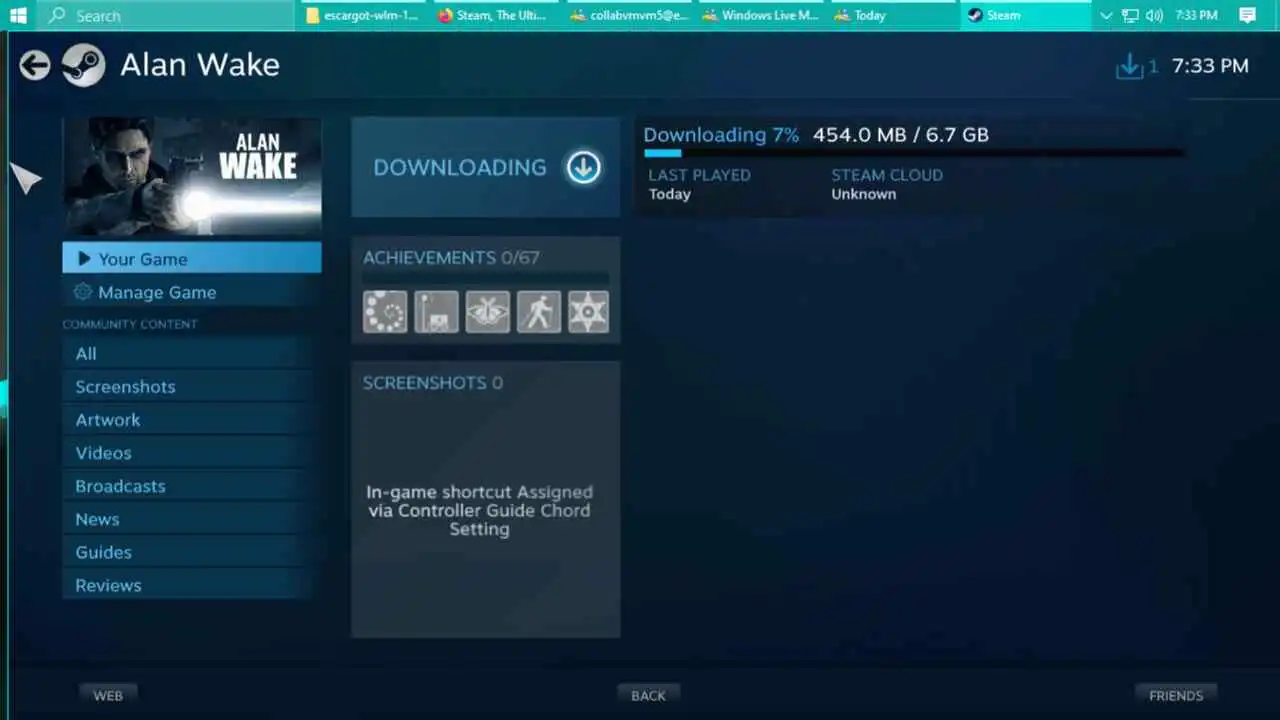Switch to Steam, The Ulti... browser taskbar window
Image resolution: width=1280 pixels, height=720 pixels.
point(497,15)
